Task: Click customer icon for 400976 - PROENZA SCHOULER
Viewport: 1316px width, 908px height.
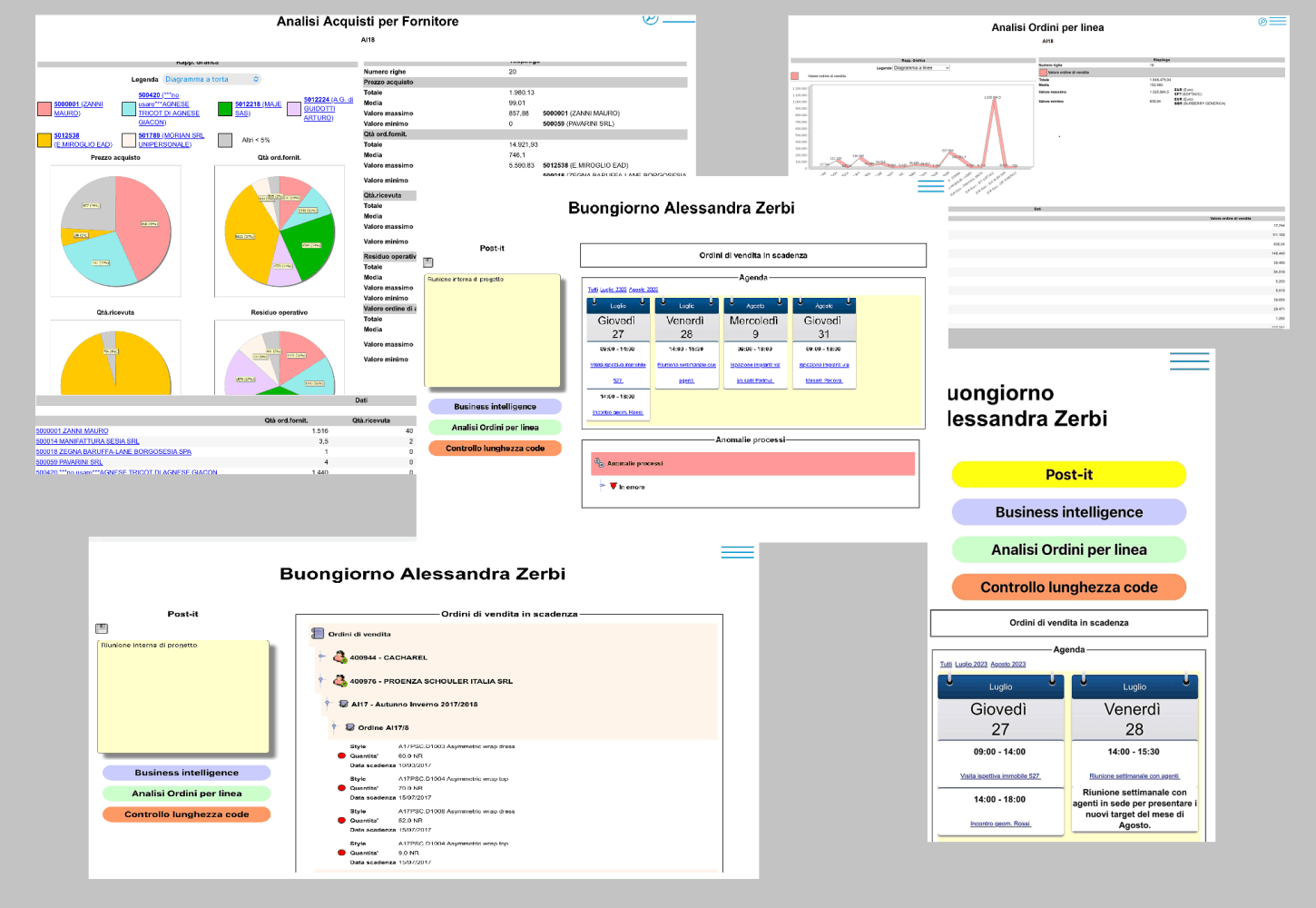Action: click(339, 681)
